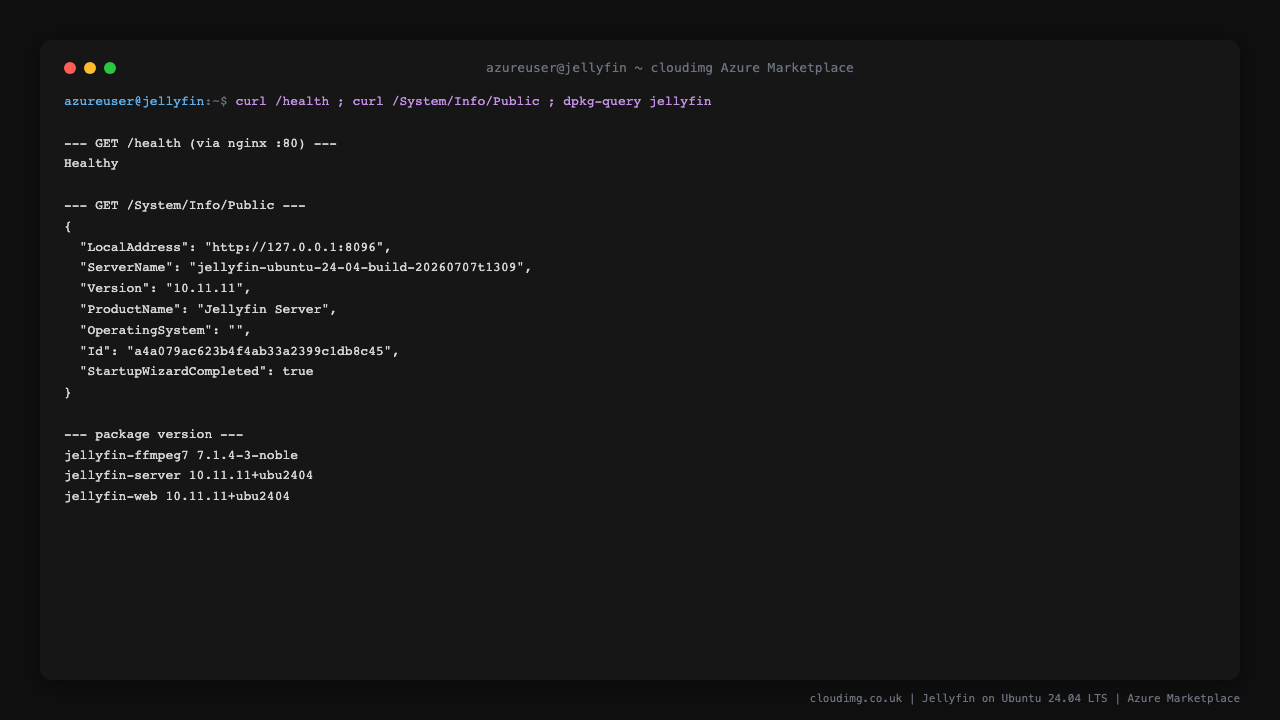Click the 'jellyfin-web 10.11.11+ubu2404' line

point(177,497)
